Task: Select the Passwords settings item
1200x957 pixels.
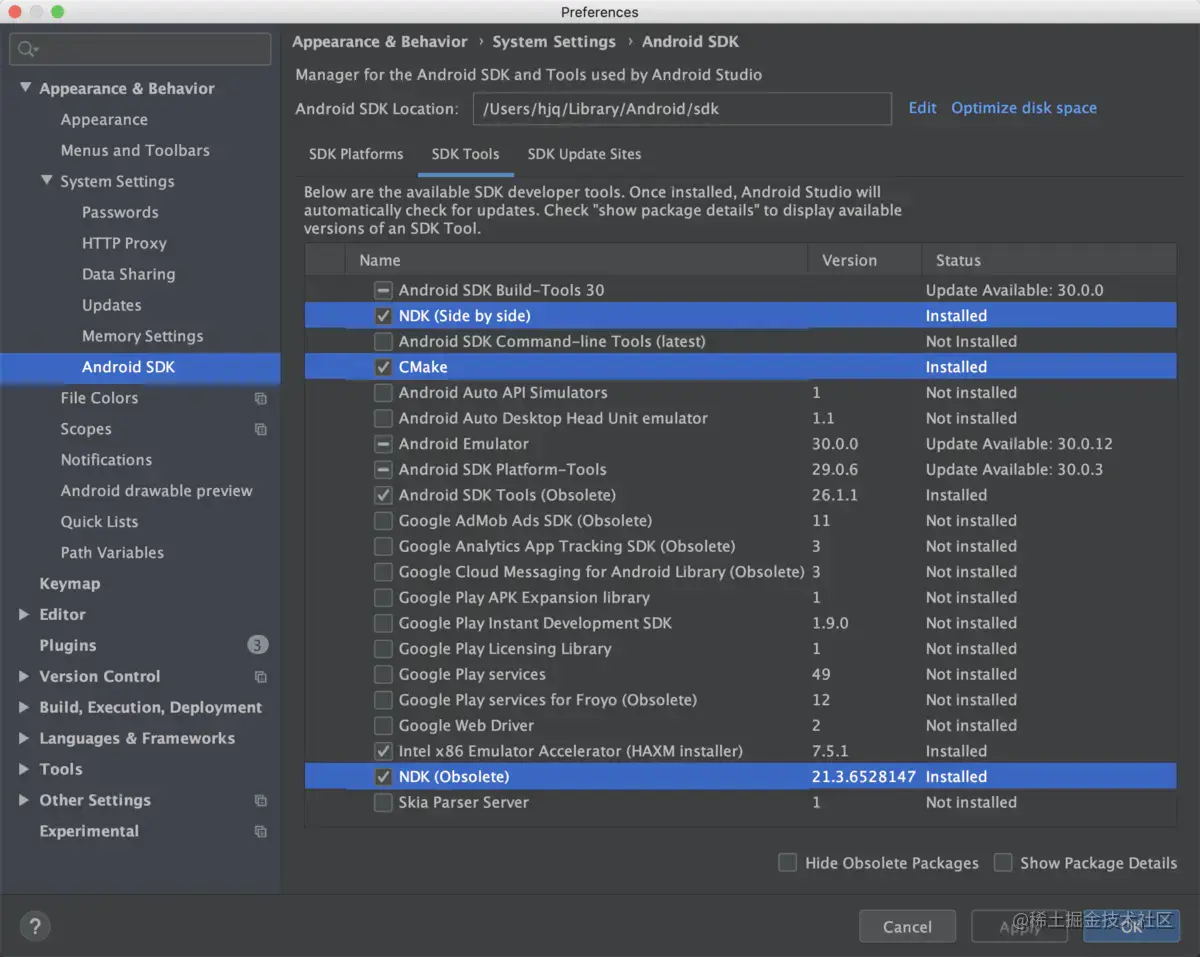Action: [x=120, y=213]
